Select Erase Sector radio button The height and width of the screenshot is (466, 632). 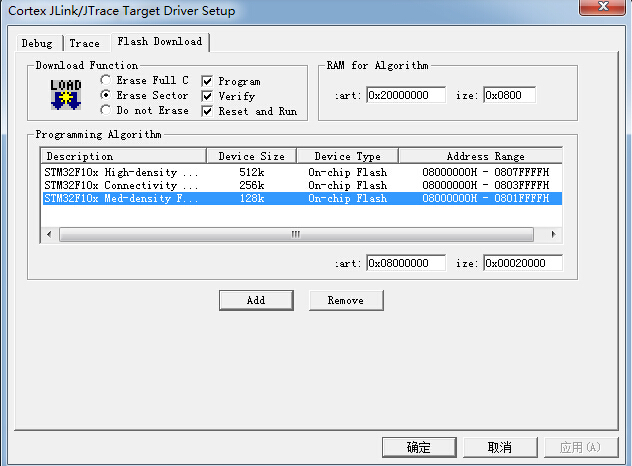[x=106, y=95]
